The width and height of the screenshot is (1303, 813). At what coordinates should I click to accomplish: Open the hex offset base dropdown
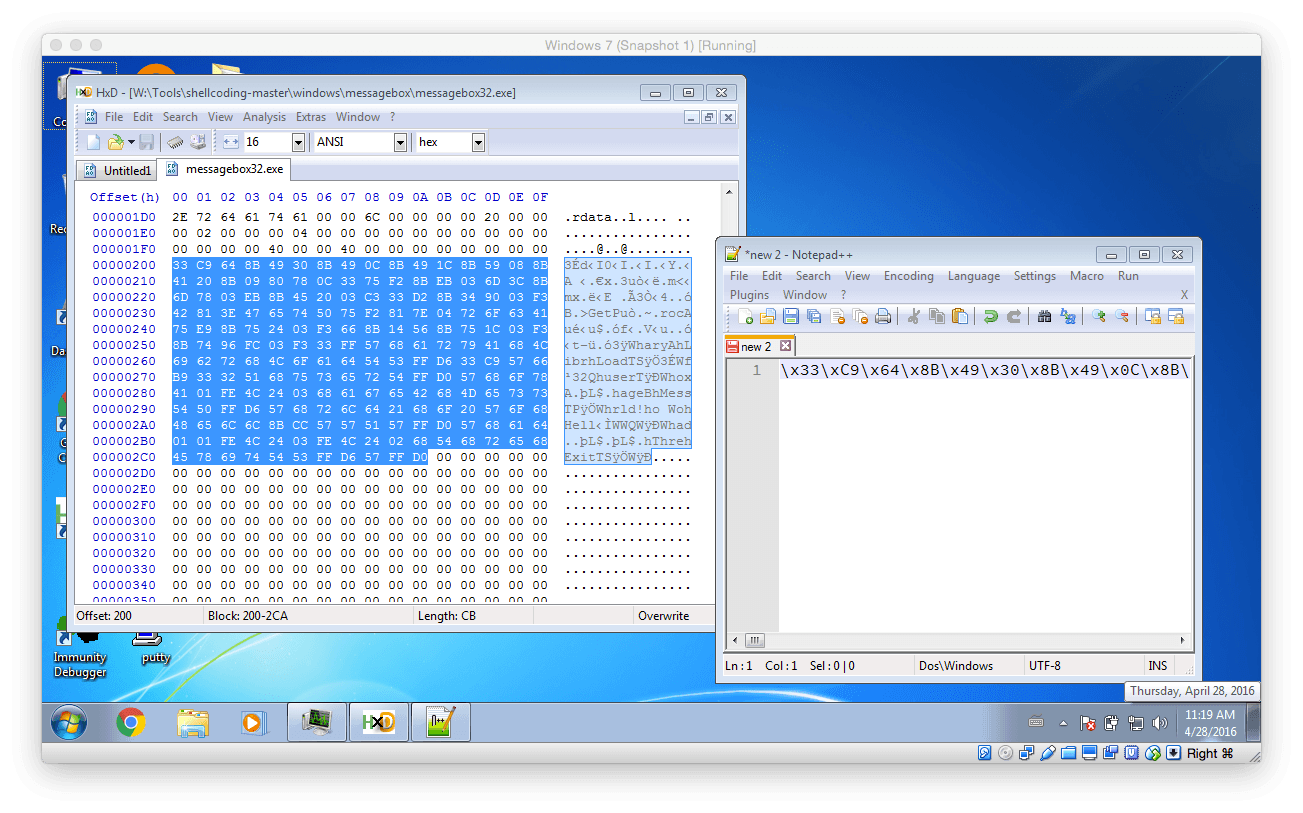(478, 143)
